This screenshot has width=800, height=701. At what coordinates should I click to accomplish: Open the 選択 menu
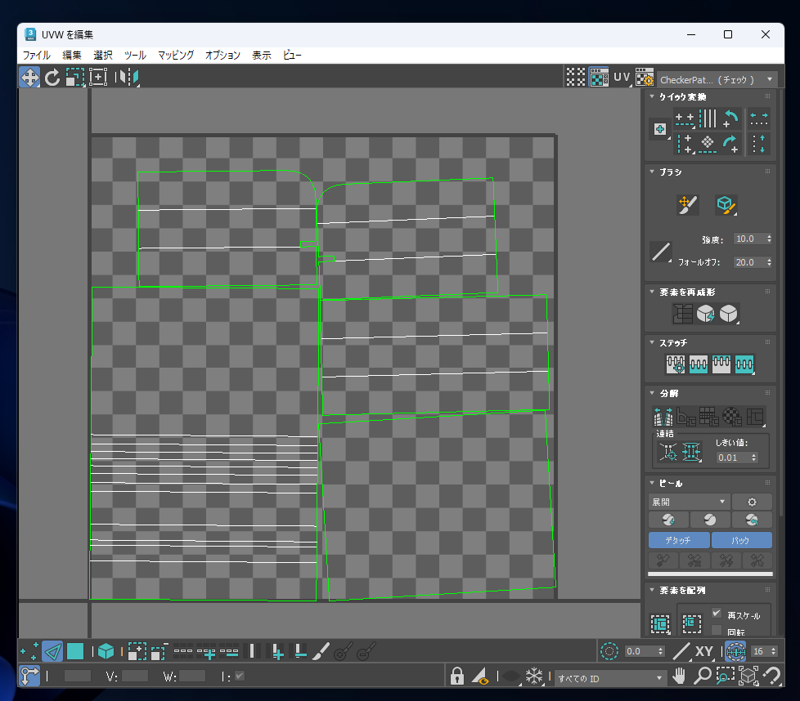(x=103, y=55)
